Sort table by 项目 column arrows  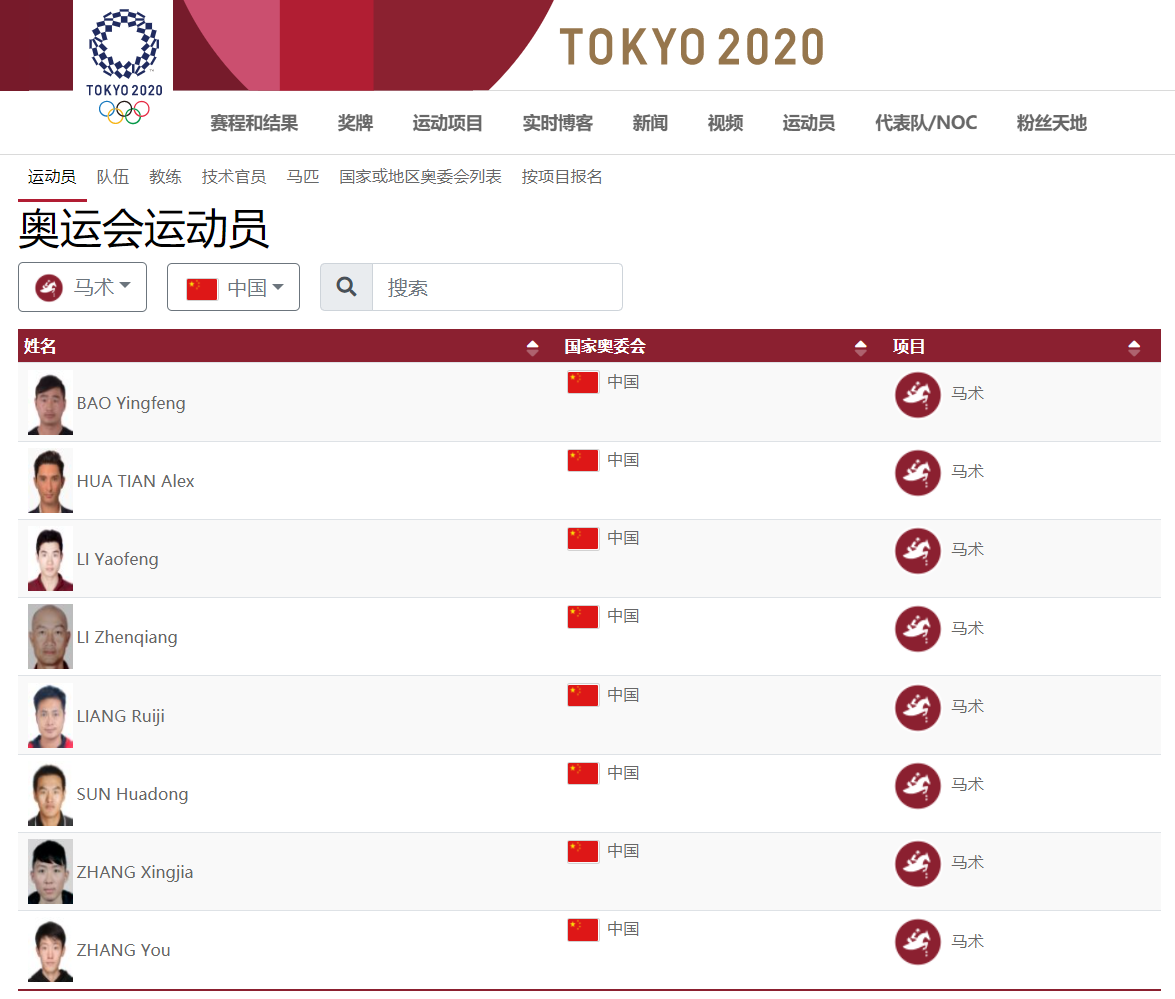(x=1133, y=347)
